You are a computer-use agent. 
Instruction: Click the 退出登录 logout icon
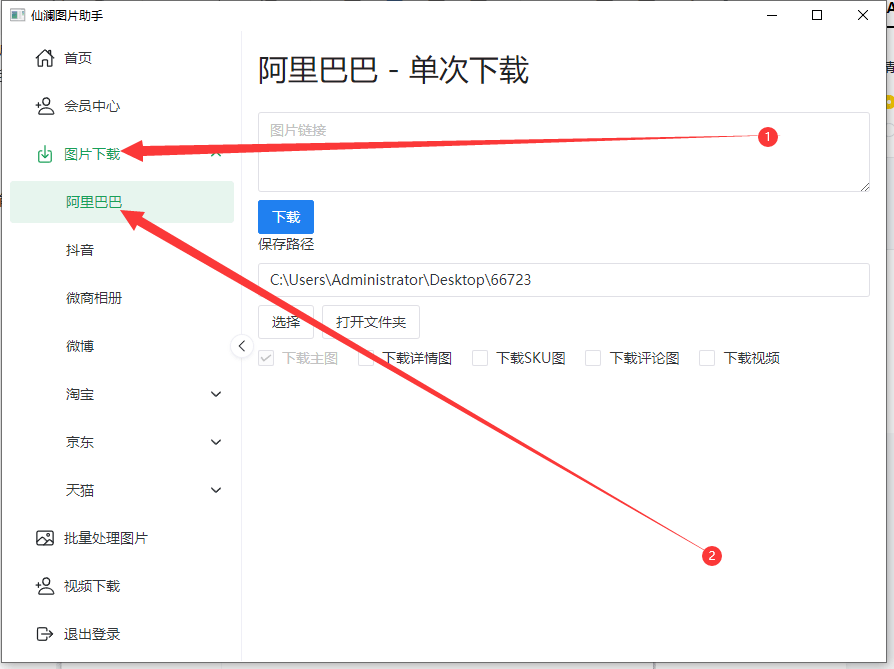pos(45,634)
